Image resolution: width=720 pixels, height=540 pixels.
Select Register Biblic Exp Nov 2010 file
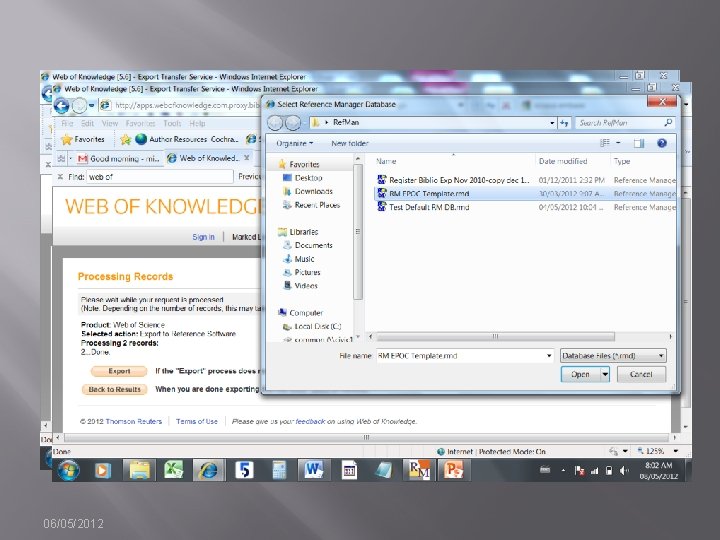point(525,180)
